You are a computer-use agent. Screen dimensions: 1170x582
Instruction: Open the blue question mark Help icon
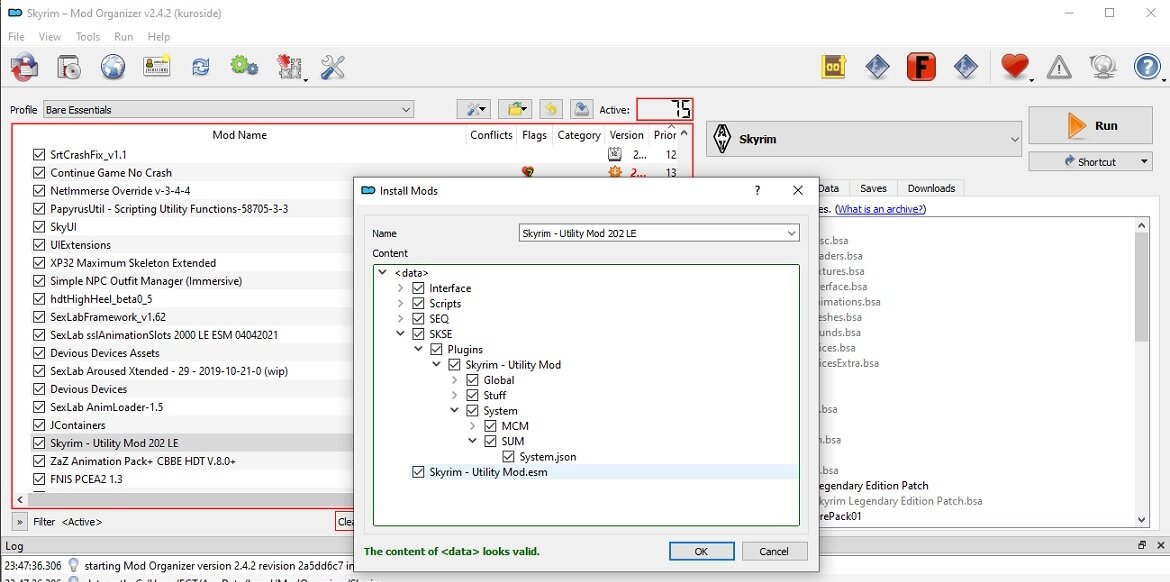[x=1147, y=67]
